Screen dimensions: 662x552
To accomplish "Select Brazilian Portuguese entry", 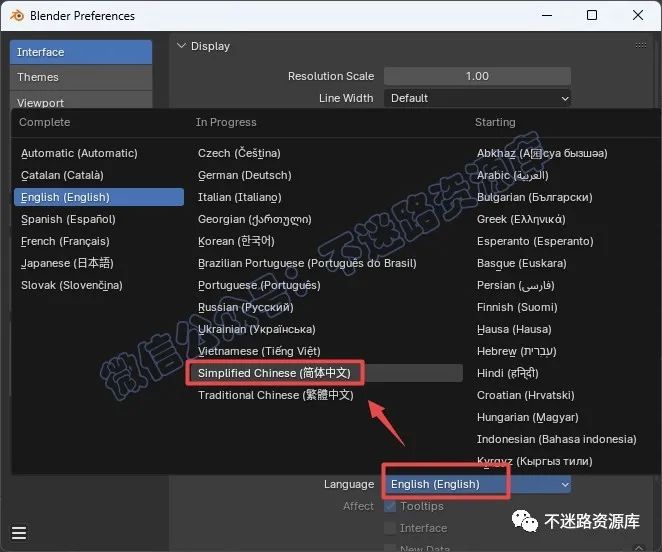I will tap(325, 263).
